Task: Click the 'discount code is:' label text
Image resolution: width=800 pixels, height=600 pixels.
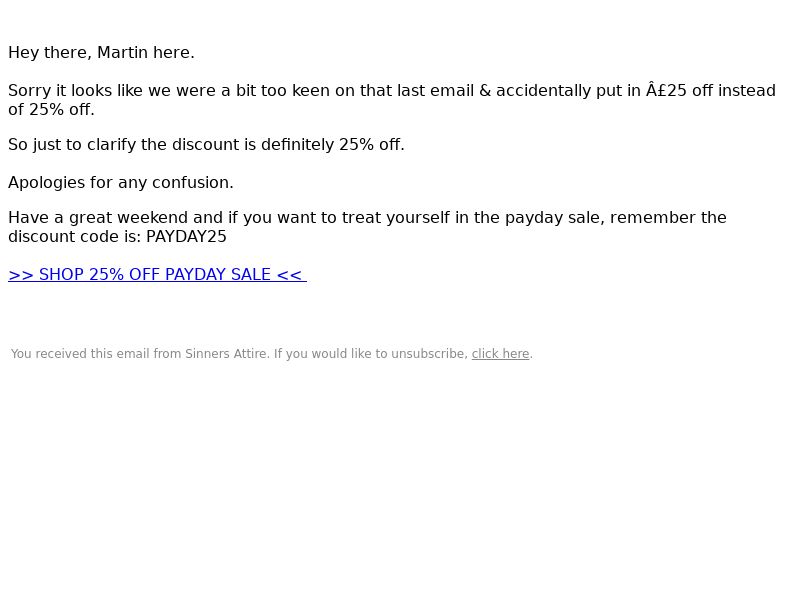Action: coord(74,237)
